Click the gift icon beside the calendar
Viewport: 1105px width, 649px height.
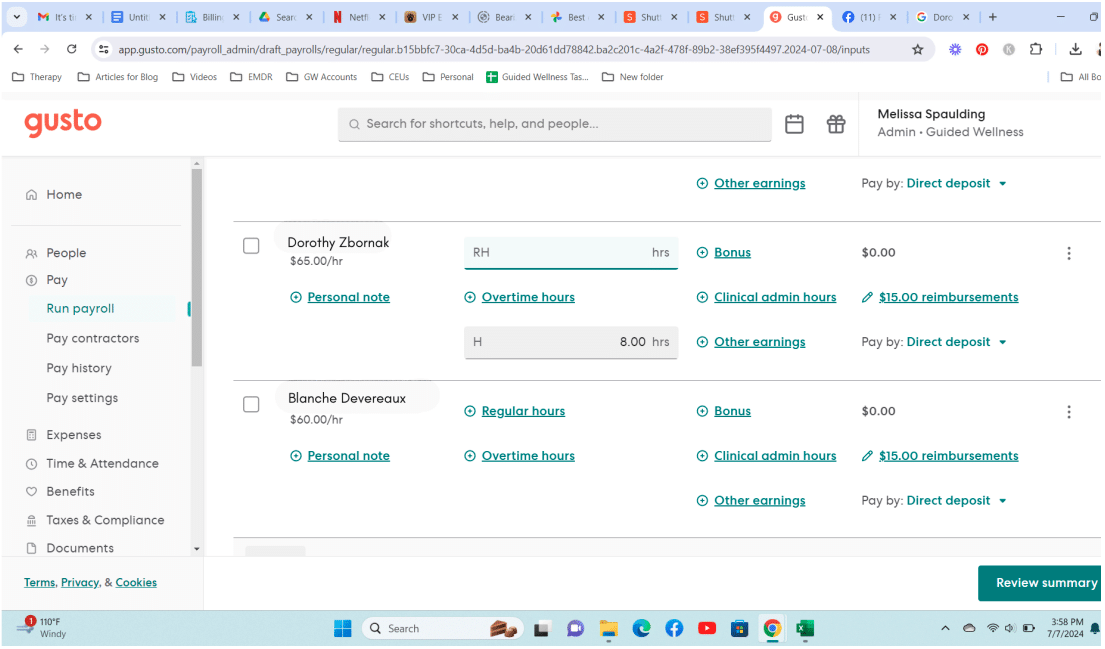pos(836,123)
